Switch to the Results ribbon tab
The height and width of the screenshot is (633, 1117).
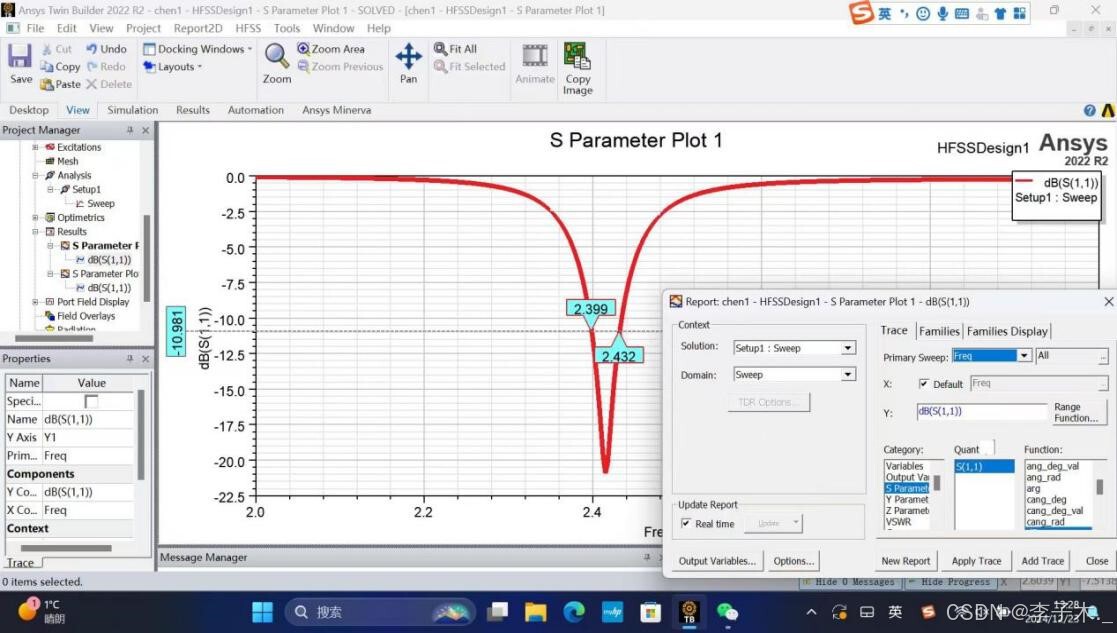point(193,110)
